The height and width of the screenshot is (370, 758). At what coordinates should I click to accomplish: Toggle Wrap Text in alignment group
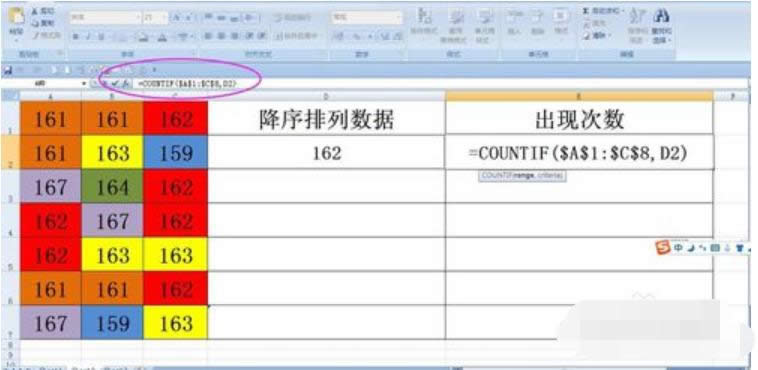292,18
